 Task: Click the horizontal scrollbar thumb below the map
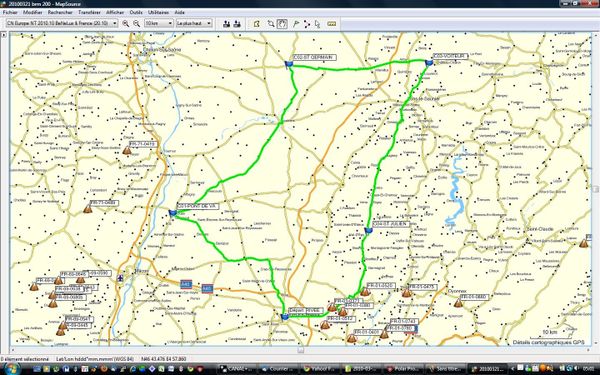click(301, 350)
